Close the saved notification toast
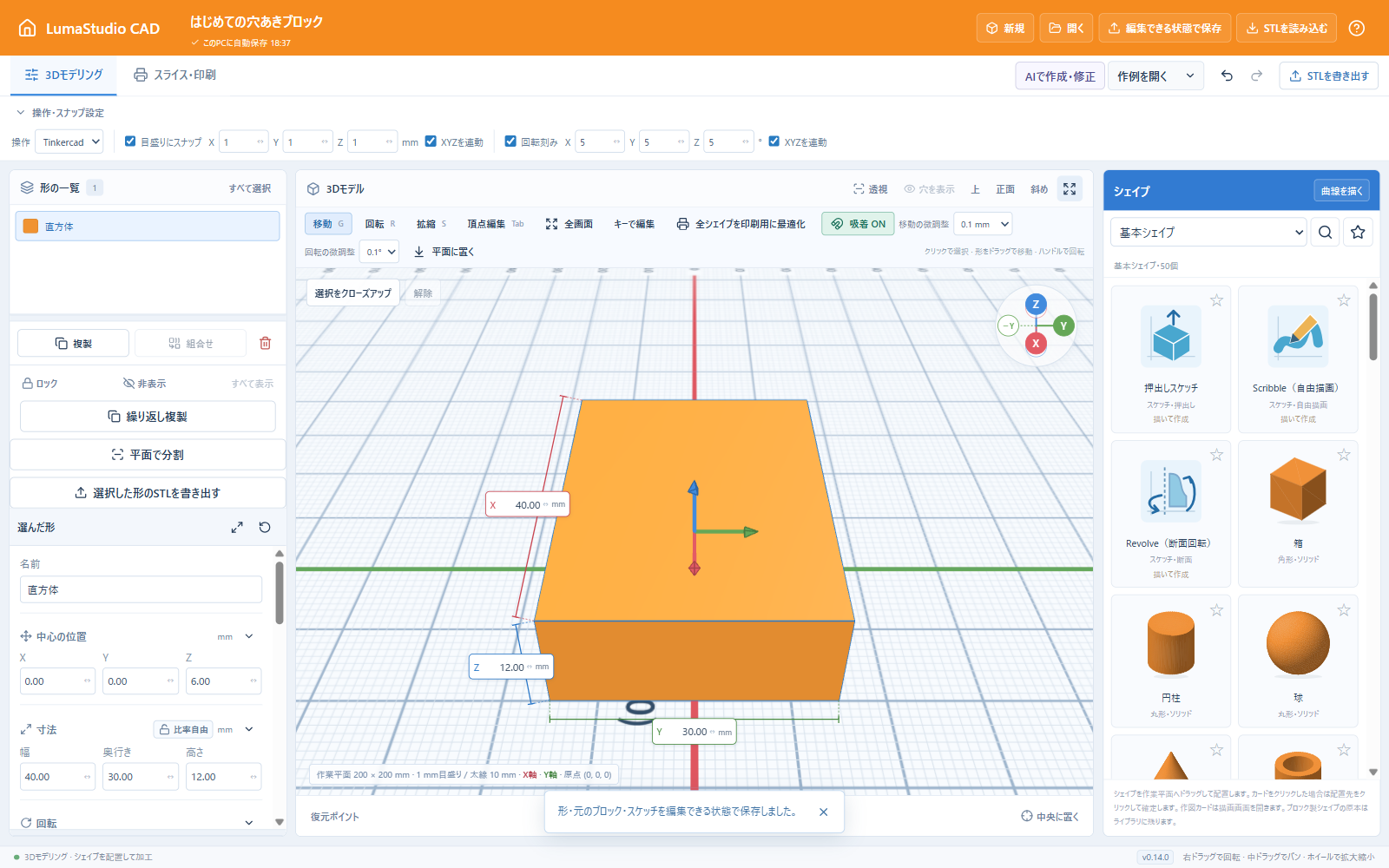1389x868 pixels. (823, 812)
